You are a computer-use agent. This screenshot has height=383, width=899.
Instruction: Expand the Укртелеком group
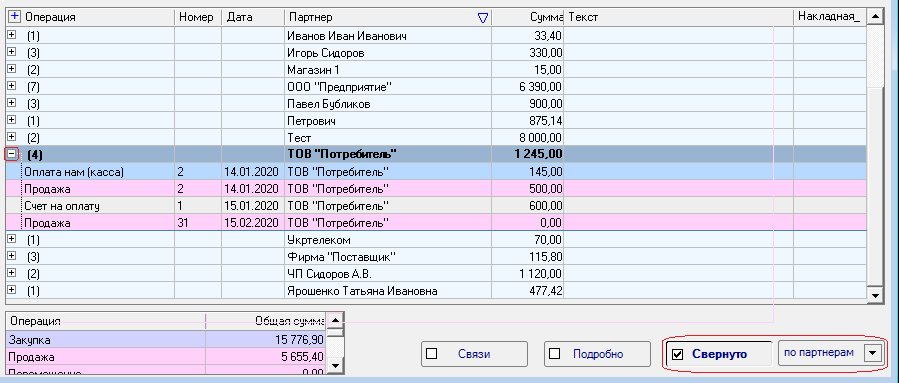click(x=11, y=240)
